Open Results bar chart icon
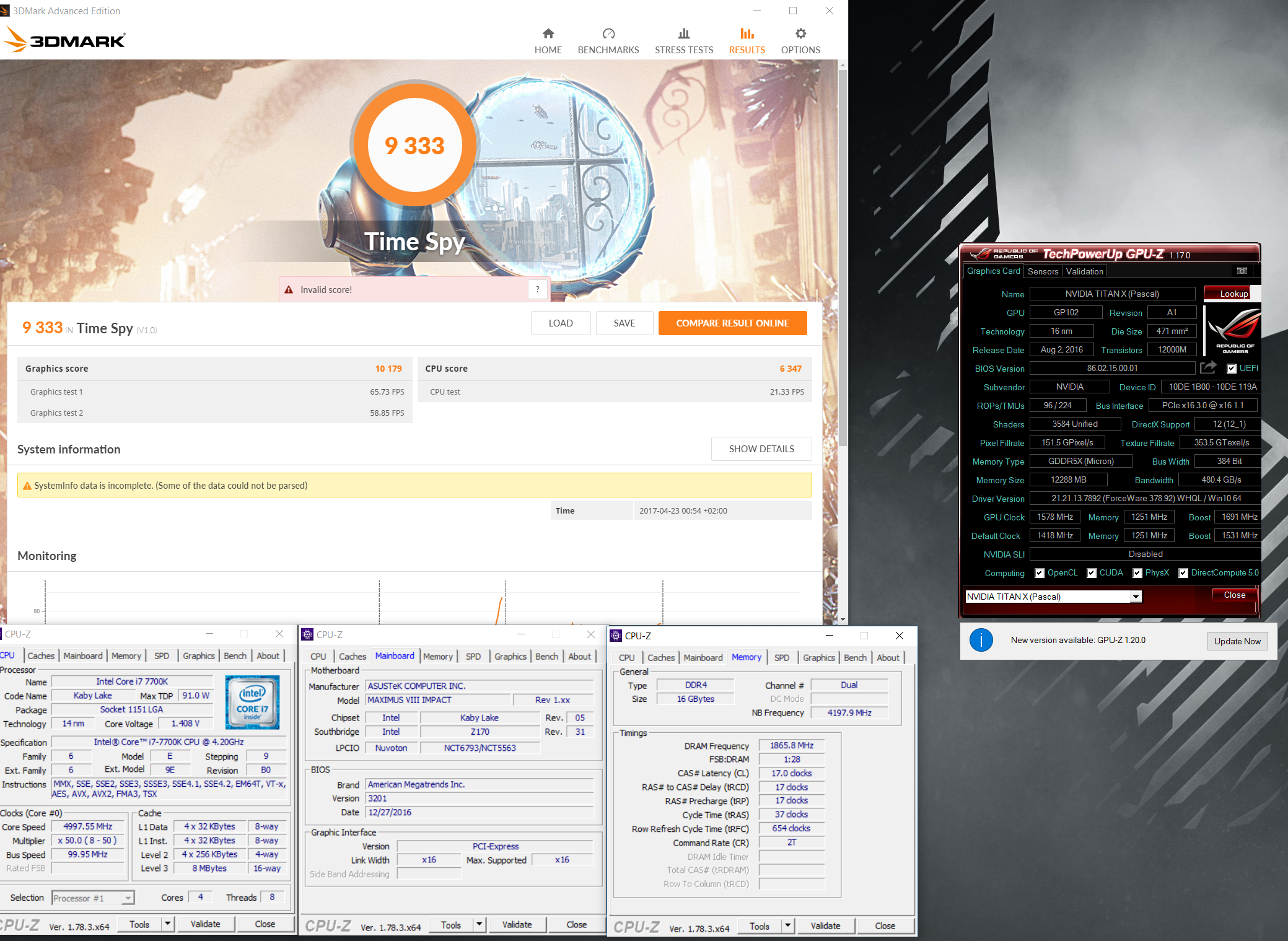This screenshot has height=941, width=1288. pos(747,33)
